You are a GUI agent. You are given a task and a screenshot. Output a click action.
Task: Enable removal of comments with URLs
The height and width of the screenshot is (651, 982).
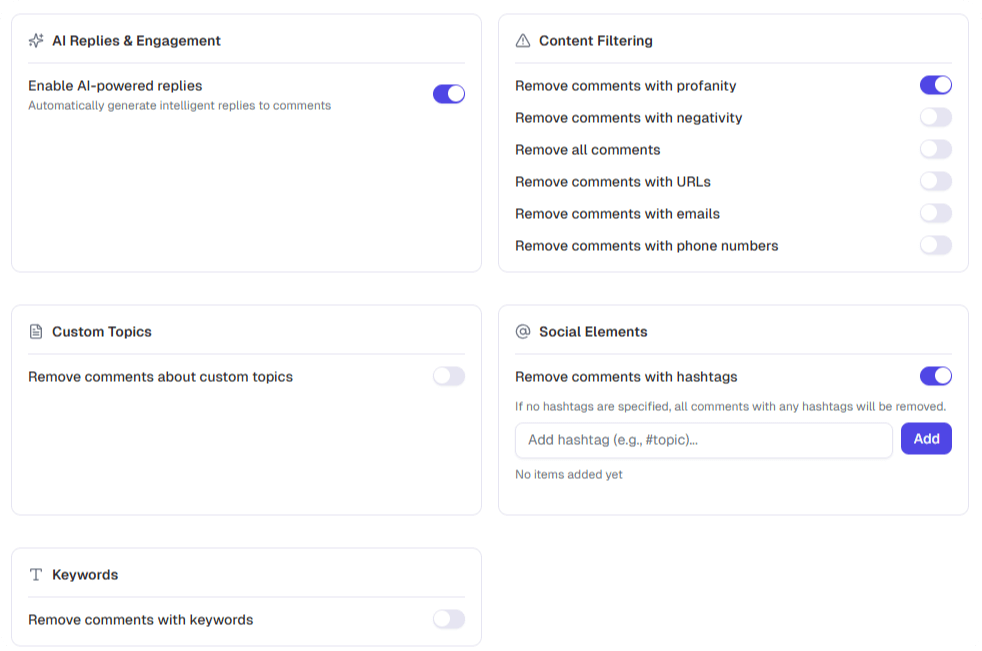coord(935,181)
